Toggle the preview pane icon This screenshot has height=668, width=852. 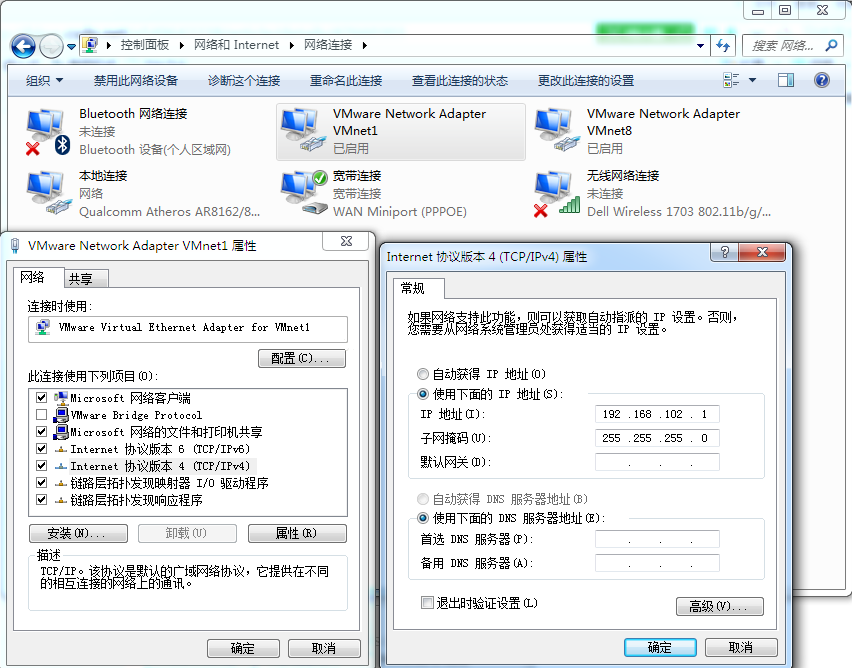[x=786, y=80]
